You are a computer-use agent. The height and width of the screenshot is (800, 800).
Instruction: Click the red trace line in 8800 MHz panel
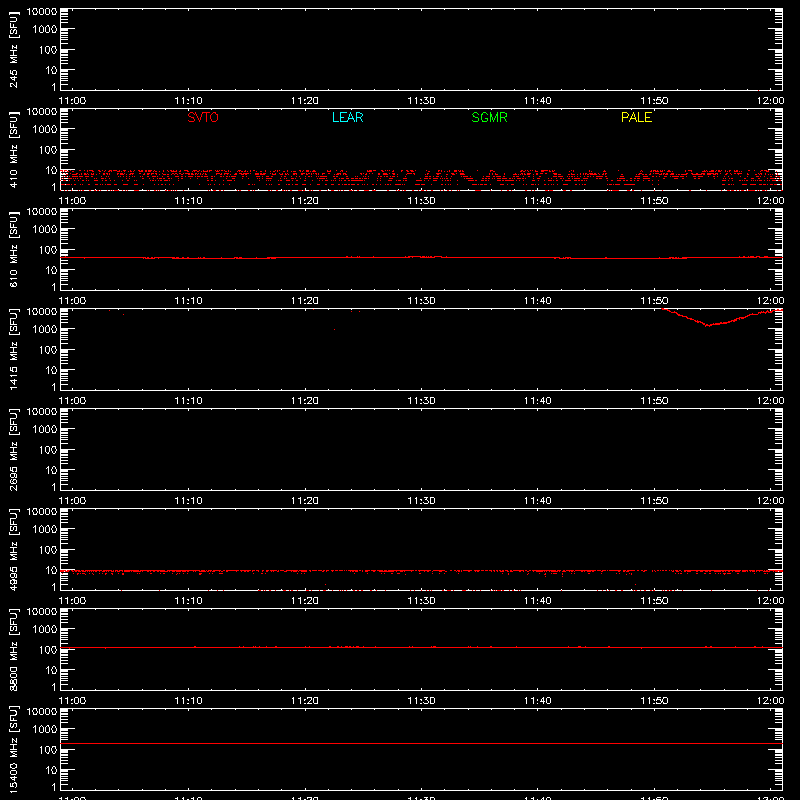point(421,647)
